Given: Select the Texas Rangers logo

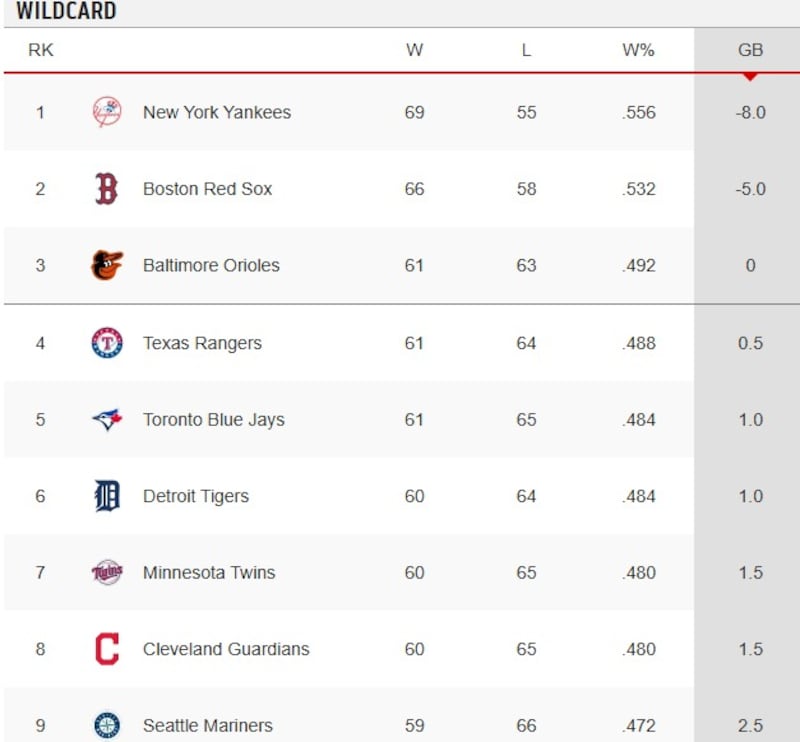Looking at the screenshot, I should coord(107,343).
